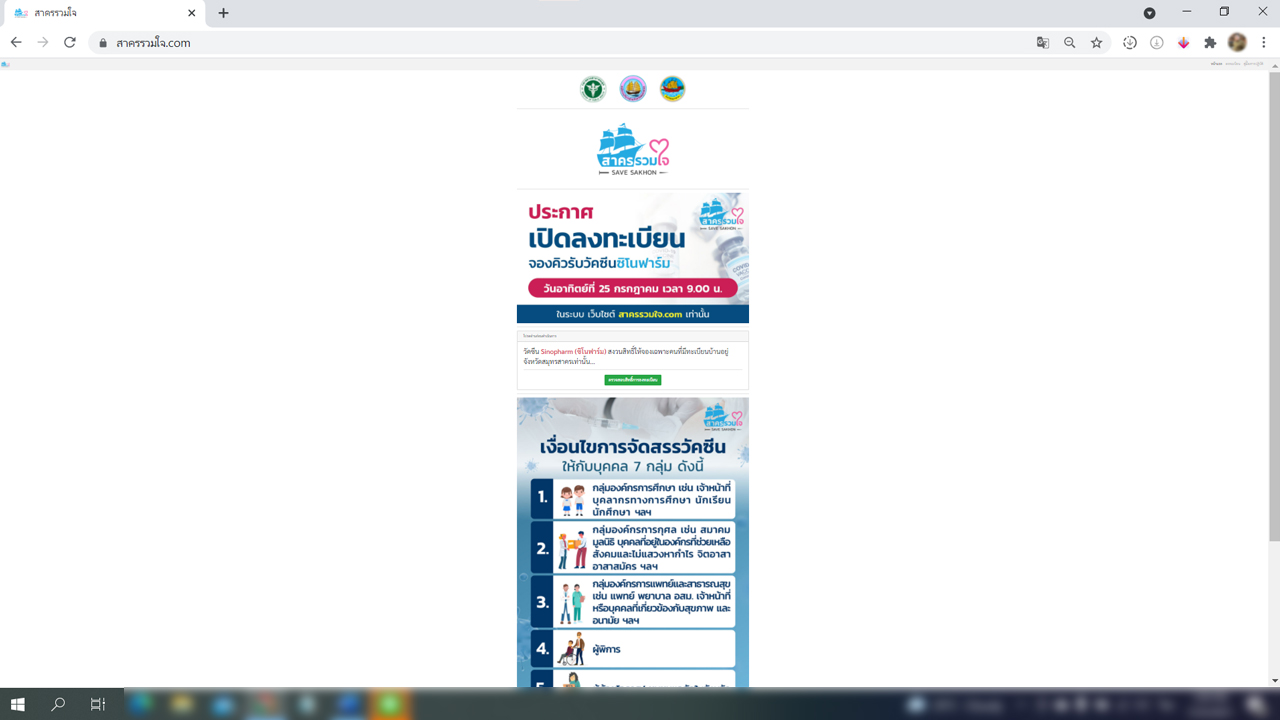
Task: Go back to the previous page
Action: [16, 42]
